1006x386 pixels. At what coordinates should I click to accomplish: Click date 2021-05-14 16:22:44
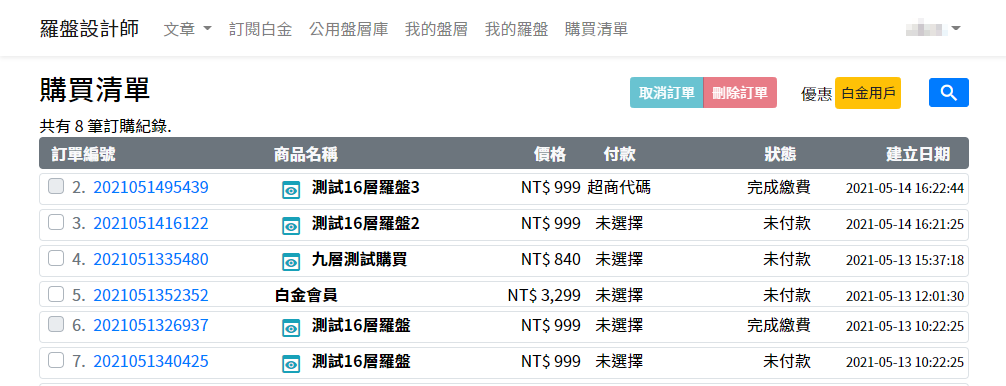[x=905, y=189]
